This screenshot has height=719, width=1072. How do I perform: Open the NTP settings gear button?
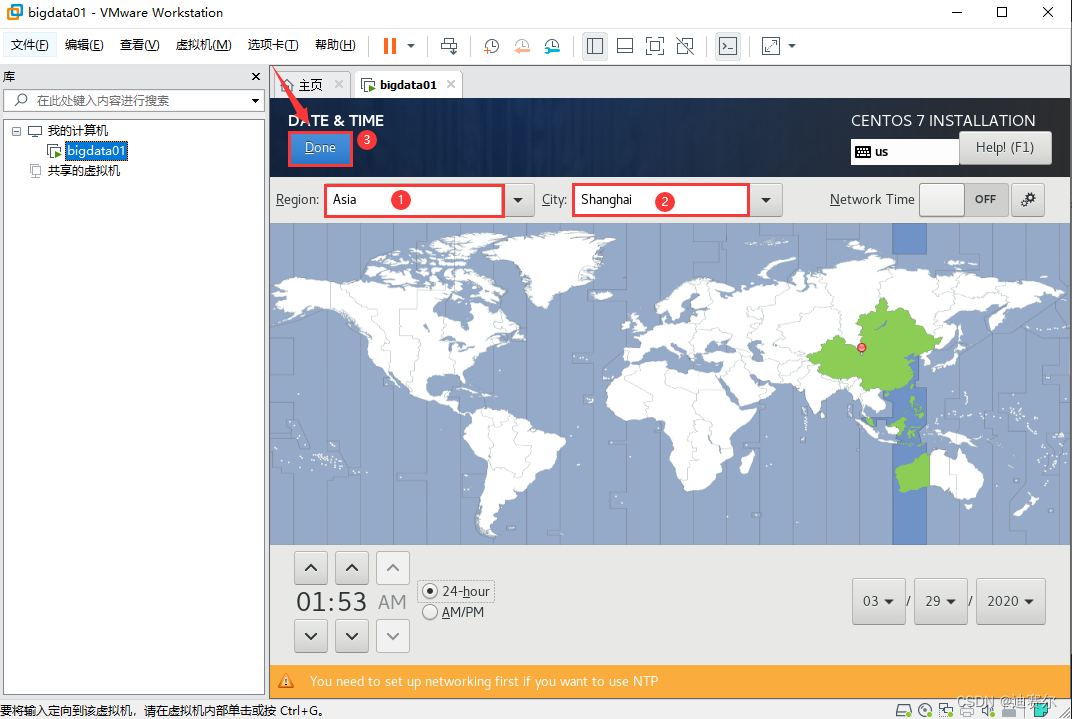[x=1028, y=200]
